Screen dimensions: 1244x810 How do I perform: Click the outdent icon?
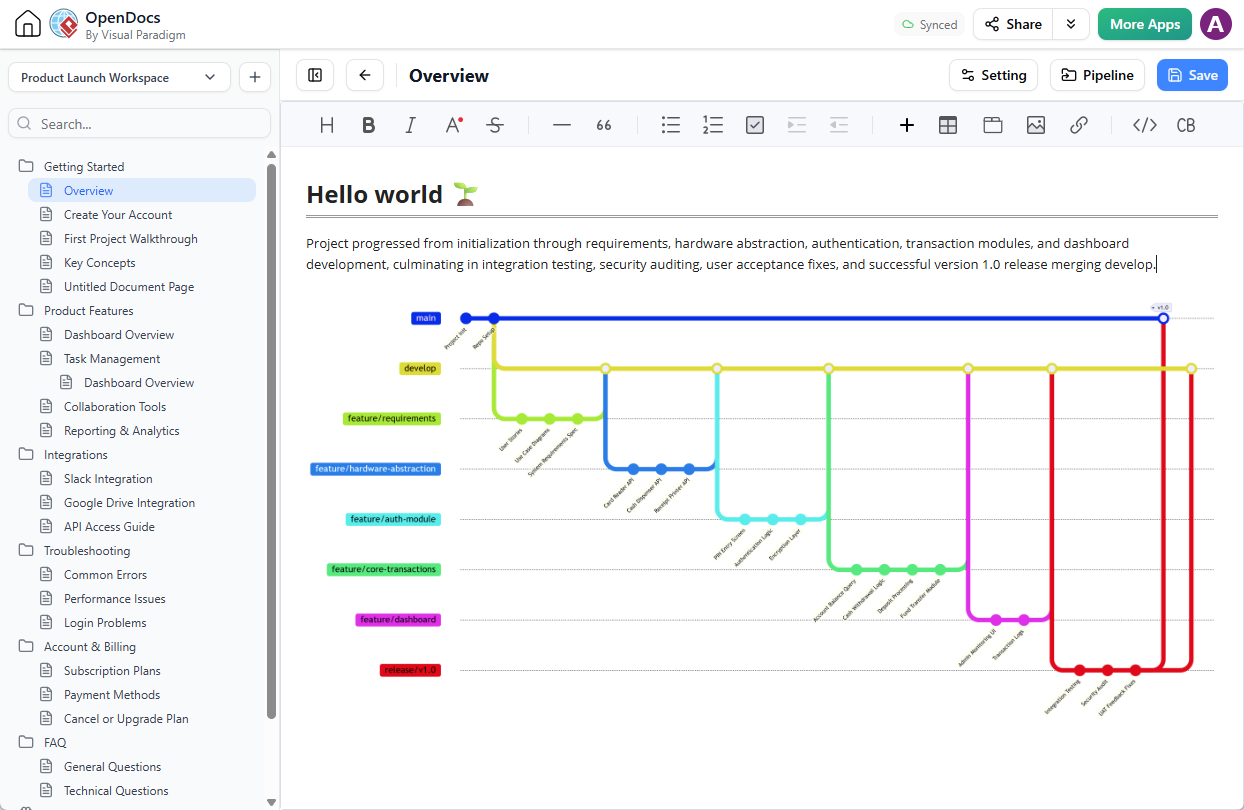(839, 125)
